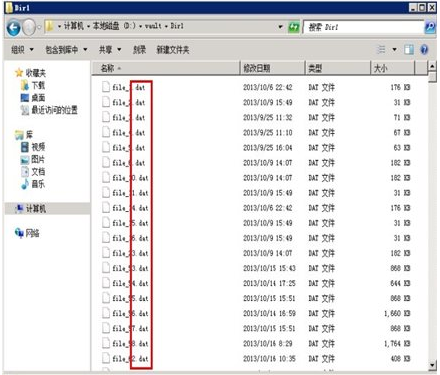Click the file icon of the 71 KB file
The image size is (440, 375).
[x=106, y=117]
